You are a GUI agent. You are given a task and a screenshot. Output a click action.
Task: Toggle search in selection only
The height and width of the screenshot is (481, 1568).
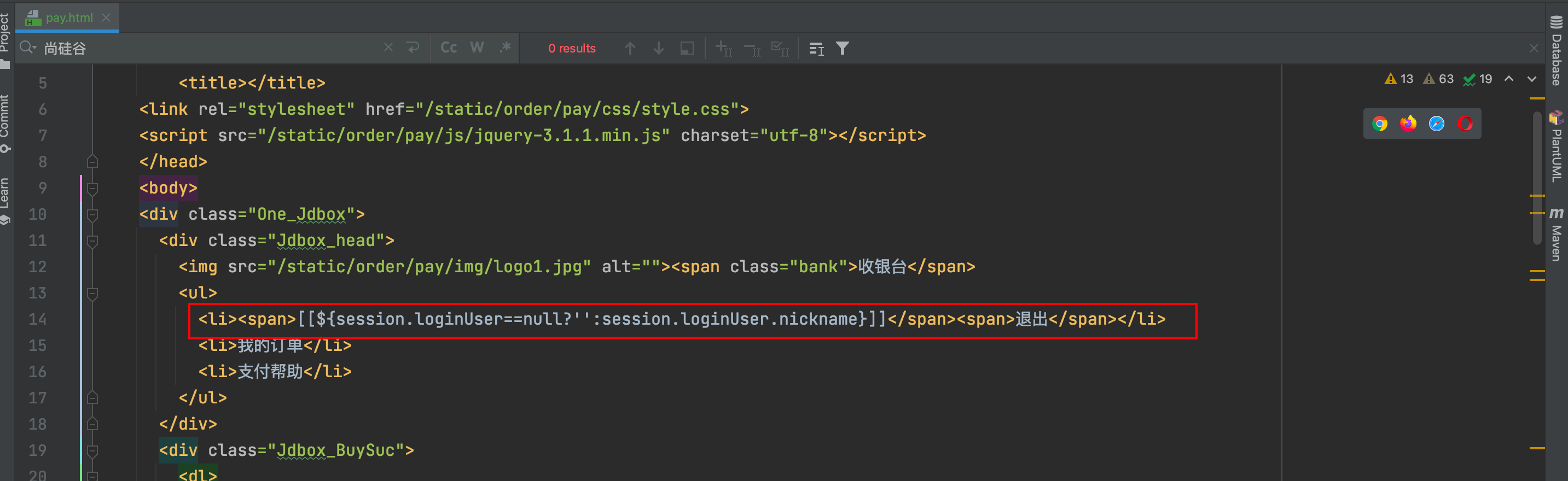pyautogui.click(x=687, y=48)
